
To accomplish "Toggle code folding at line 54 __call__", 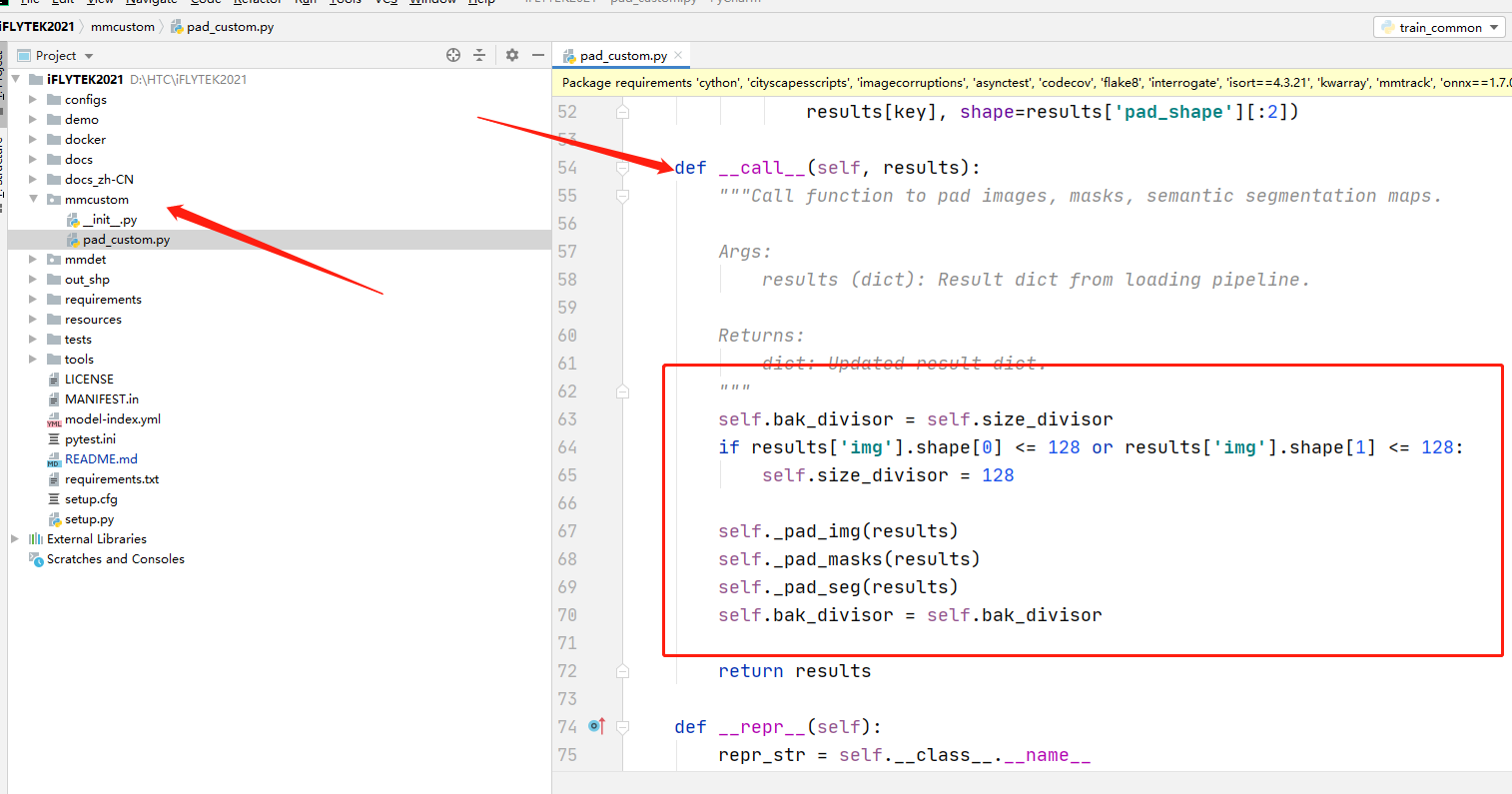I will pyautogui.click(x=622, y=168).
